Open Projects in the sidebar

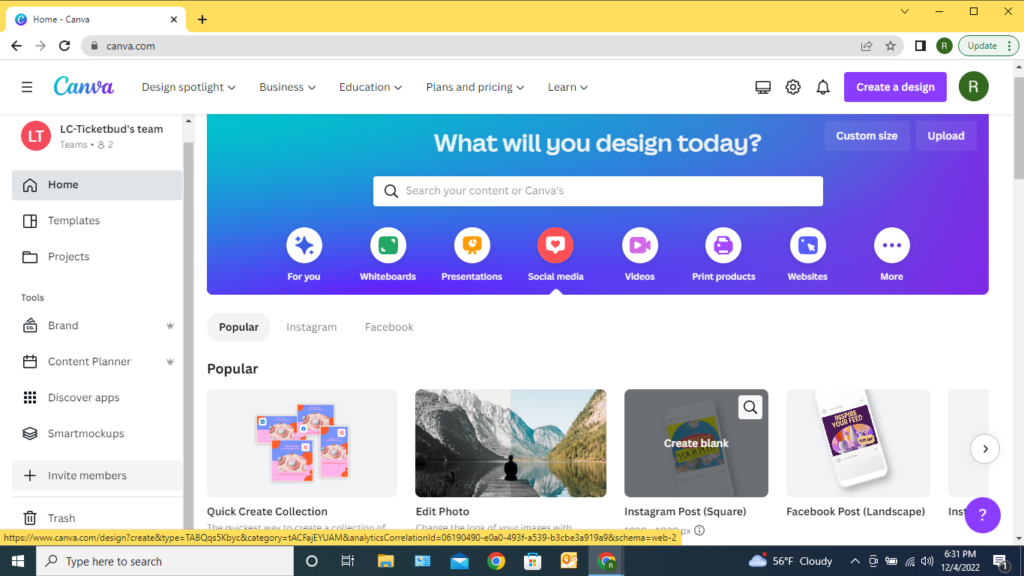pos(97,257)
